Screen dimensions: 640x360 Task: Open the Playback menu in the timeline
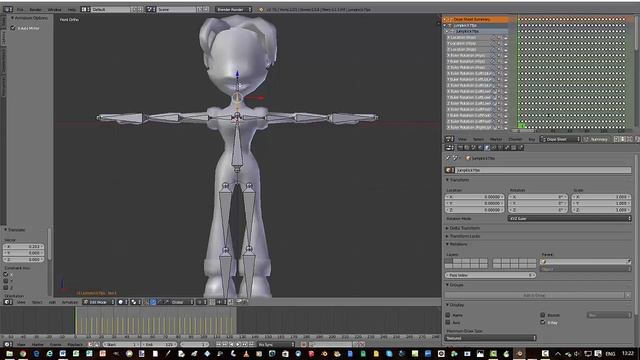pyautogui.click(x=75, y=344)
